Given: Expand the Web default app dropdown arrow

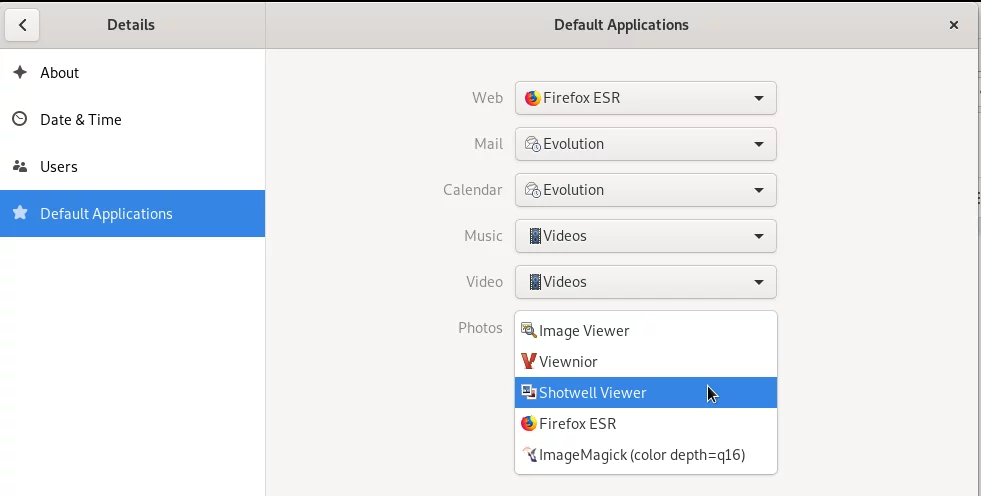Looking at the screenshot, I should tap(758, 98).
